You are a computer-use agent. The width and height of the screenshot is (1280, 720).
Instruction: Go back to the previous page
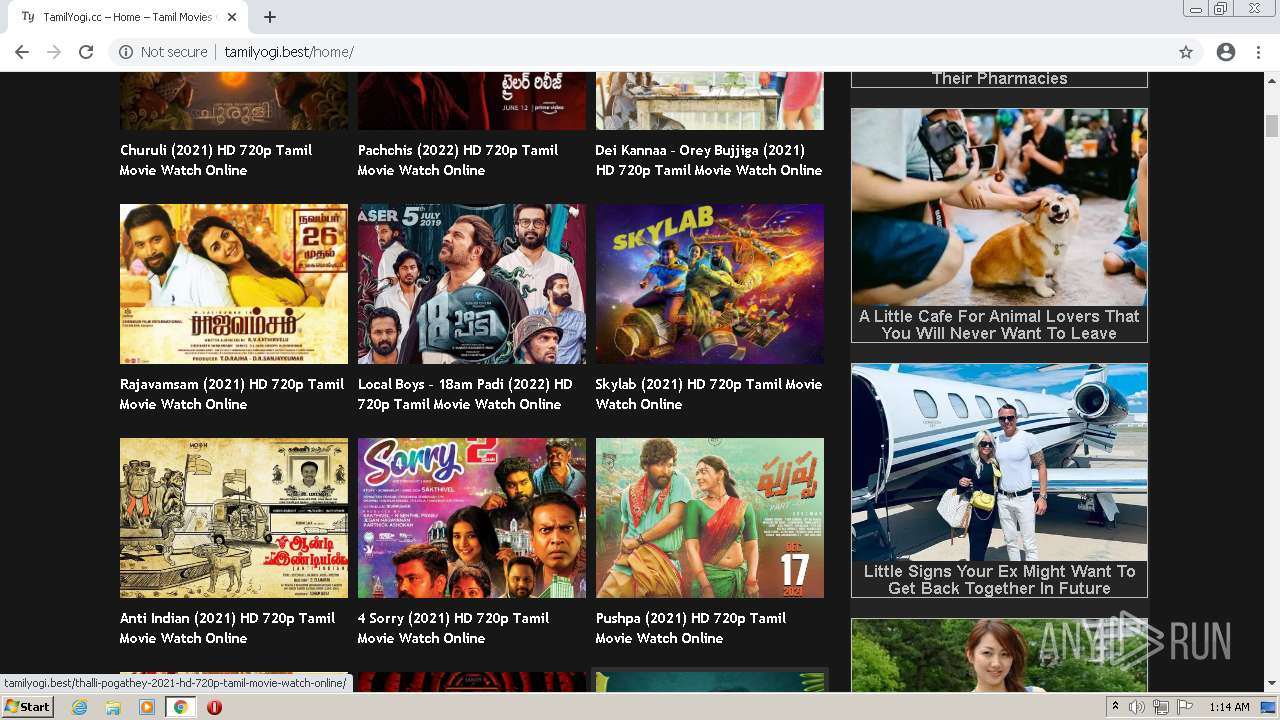(22, 52)
